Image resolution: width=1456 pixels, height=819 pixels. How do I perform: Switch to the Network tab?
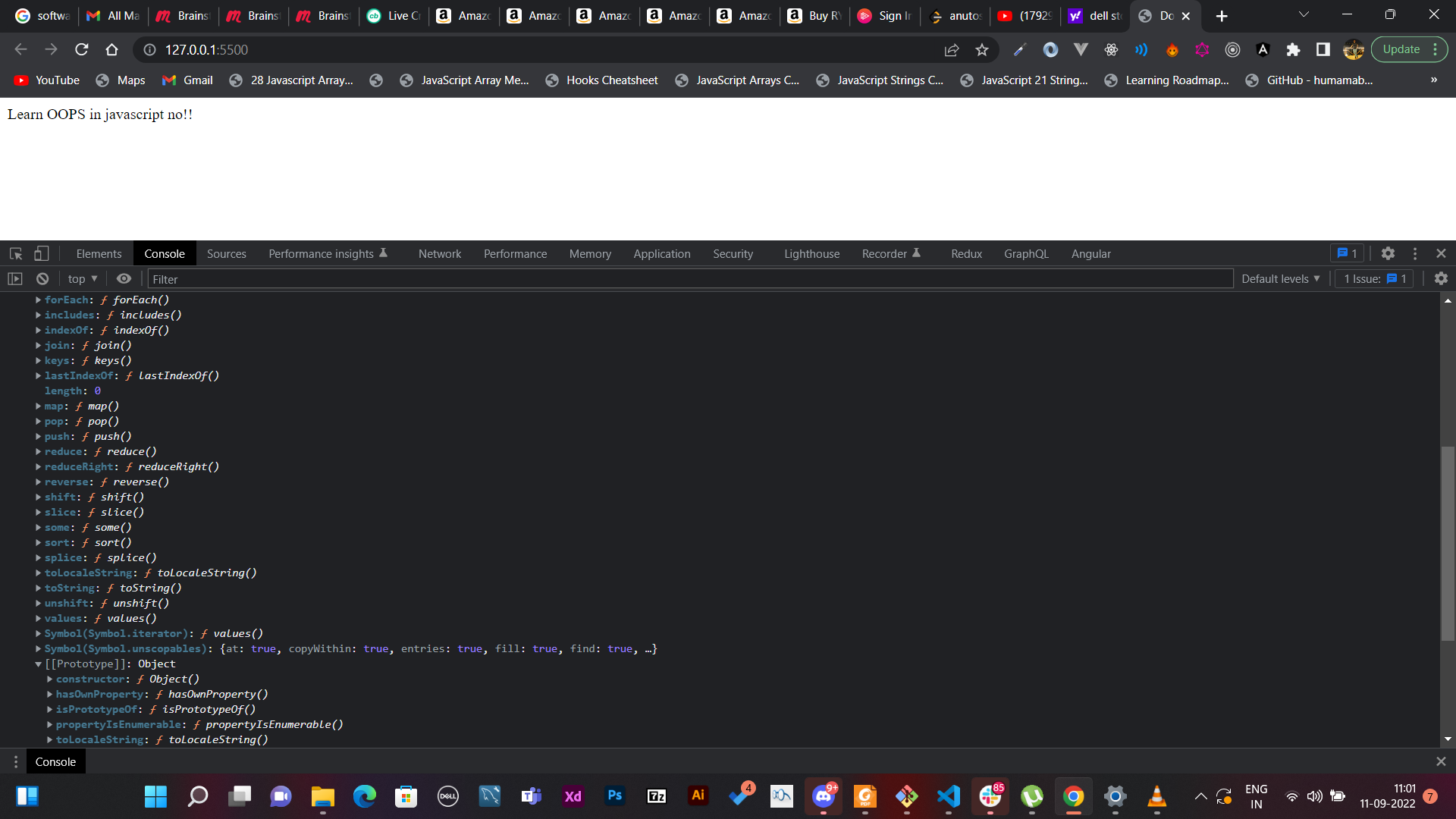[440, 253]
